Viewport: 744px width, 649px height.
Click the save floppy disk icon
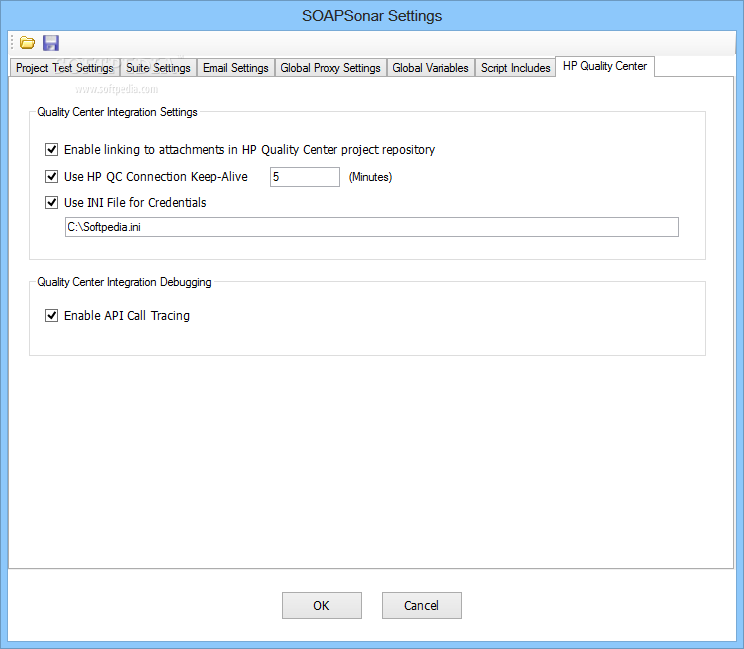click(x=51, y=43)
